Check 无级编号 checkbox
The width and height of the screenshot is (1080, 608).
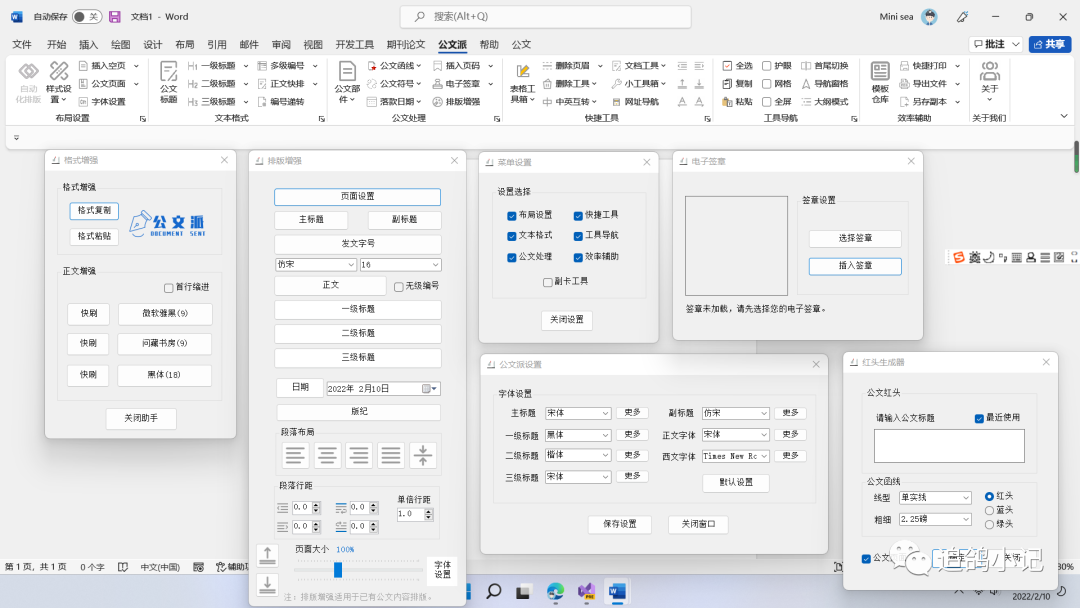[398, 286]
